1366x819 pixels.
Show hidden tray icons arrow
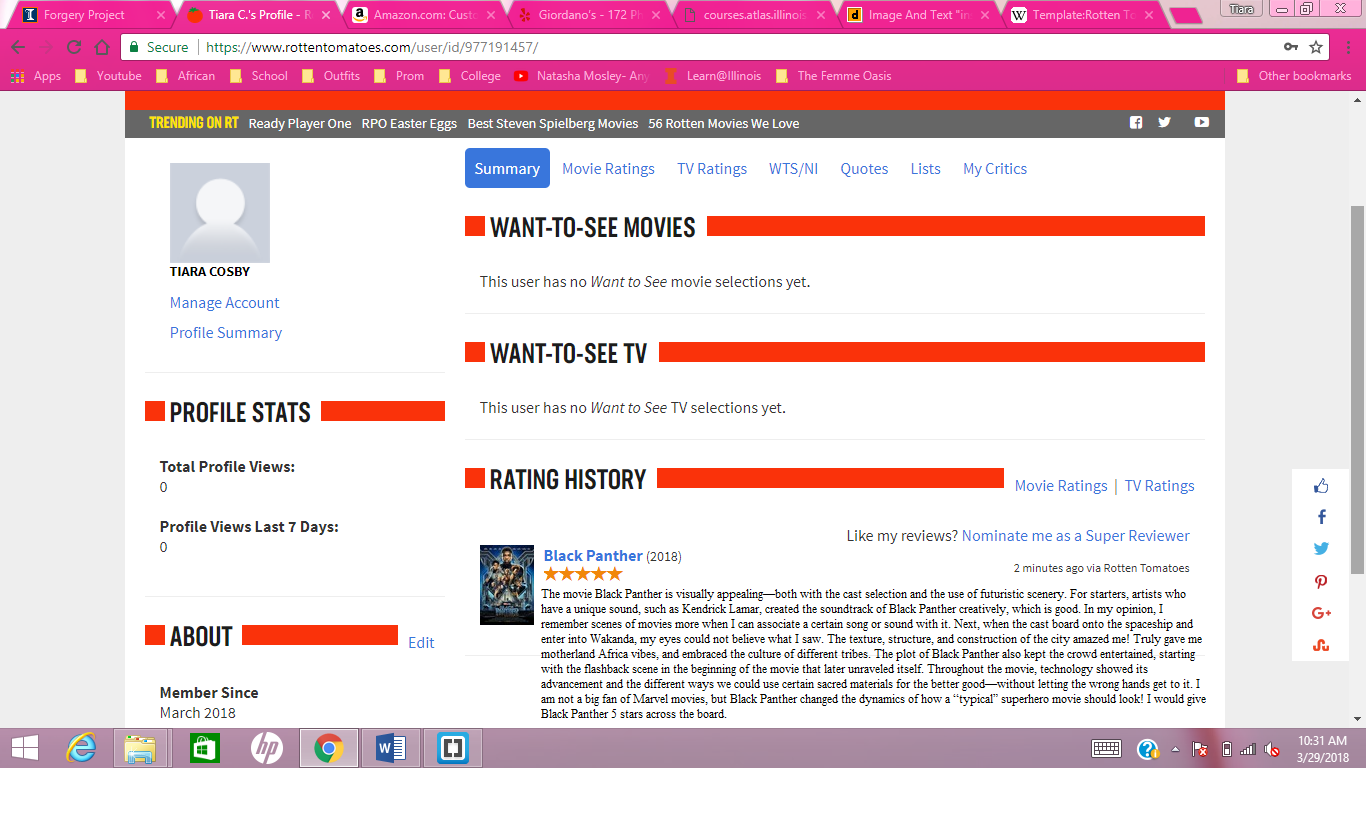pos(1176,749)
